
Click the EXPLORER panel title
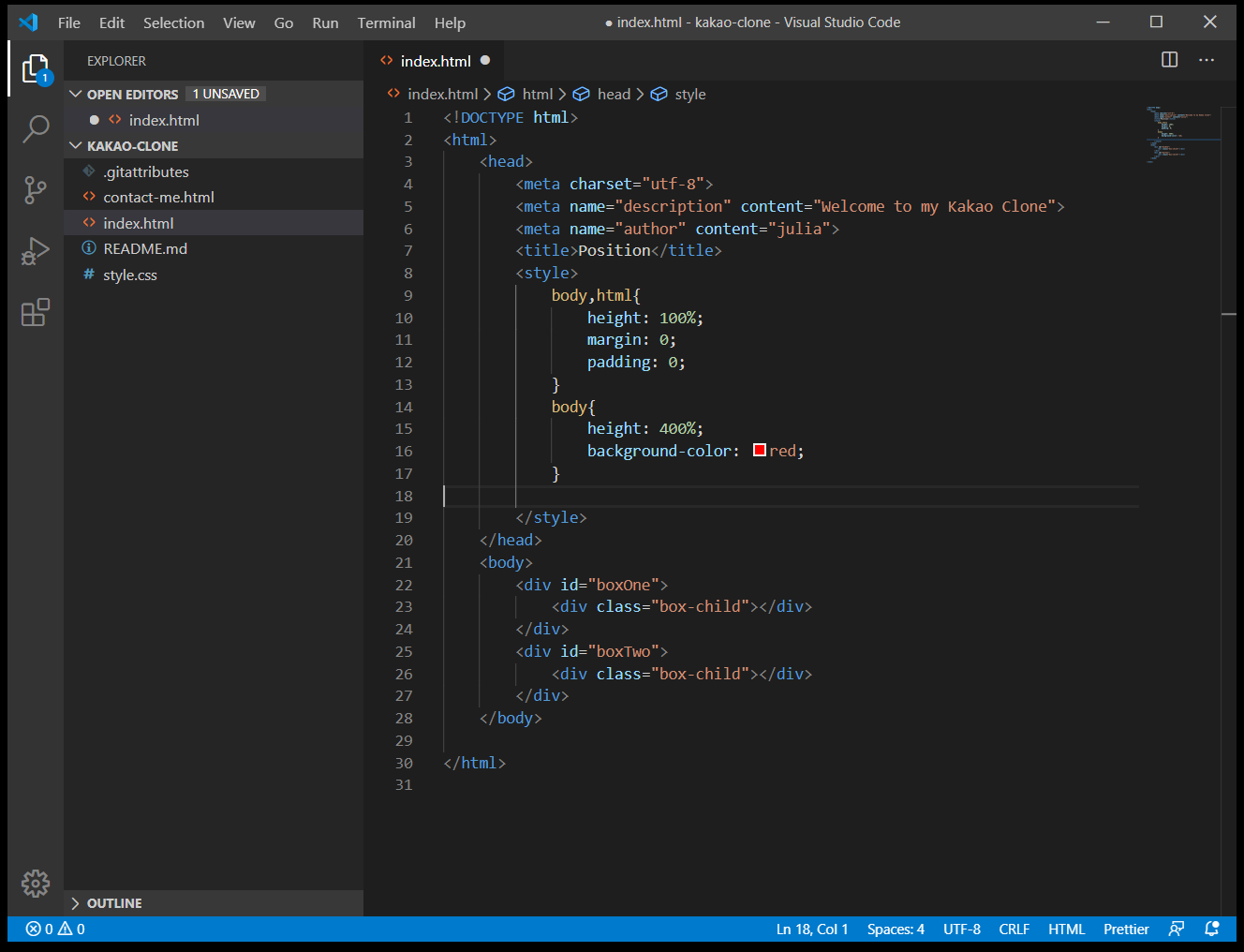click(116, 61)
